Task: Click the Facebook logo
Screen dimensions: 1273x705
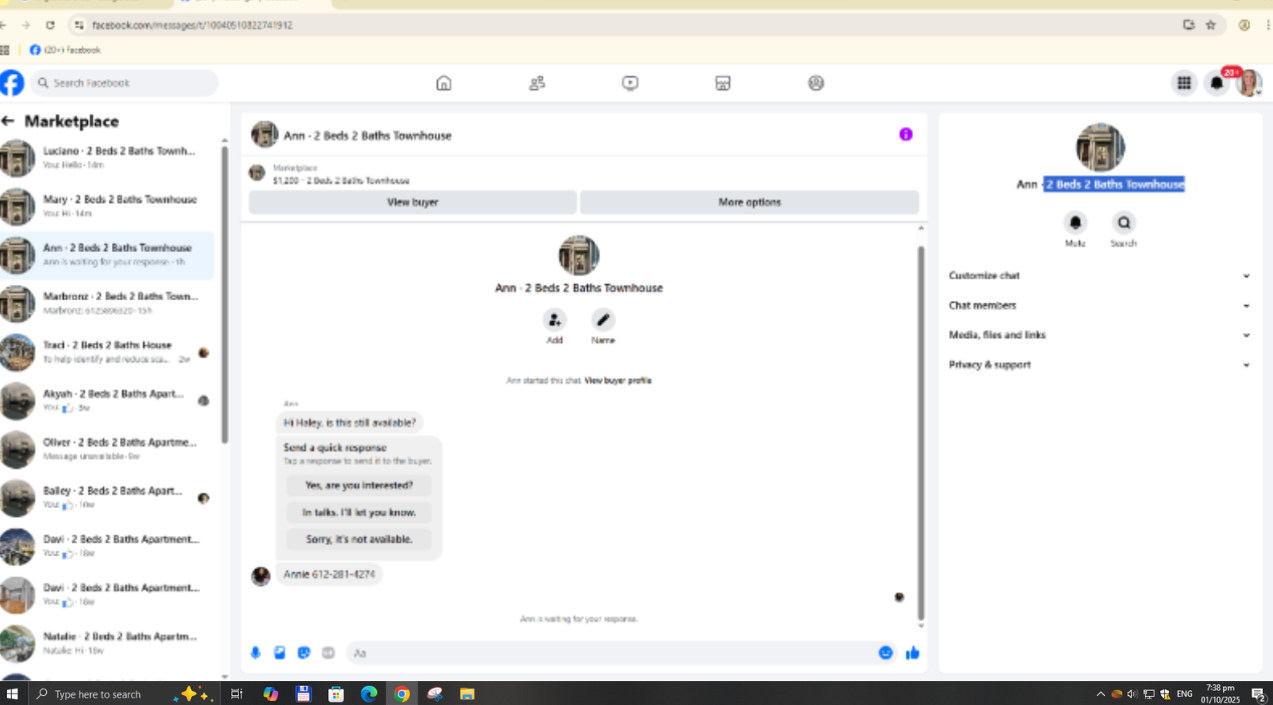Action: click(12, 83)
